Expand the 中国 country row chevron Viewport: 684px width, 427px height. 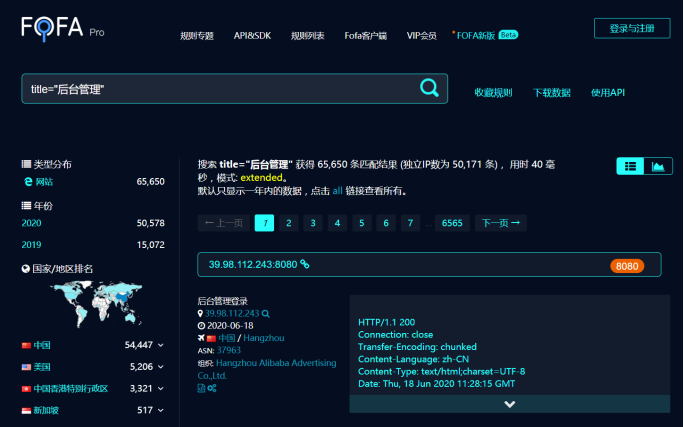161,345
